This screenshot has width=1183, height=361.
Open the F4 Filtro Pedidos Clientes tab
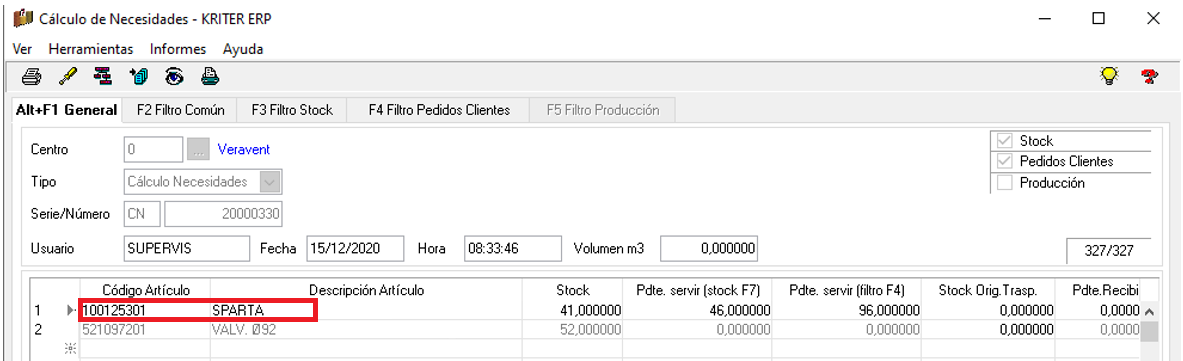[439, 110]
